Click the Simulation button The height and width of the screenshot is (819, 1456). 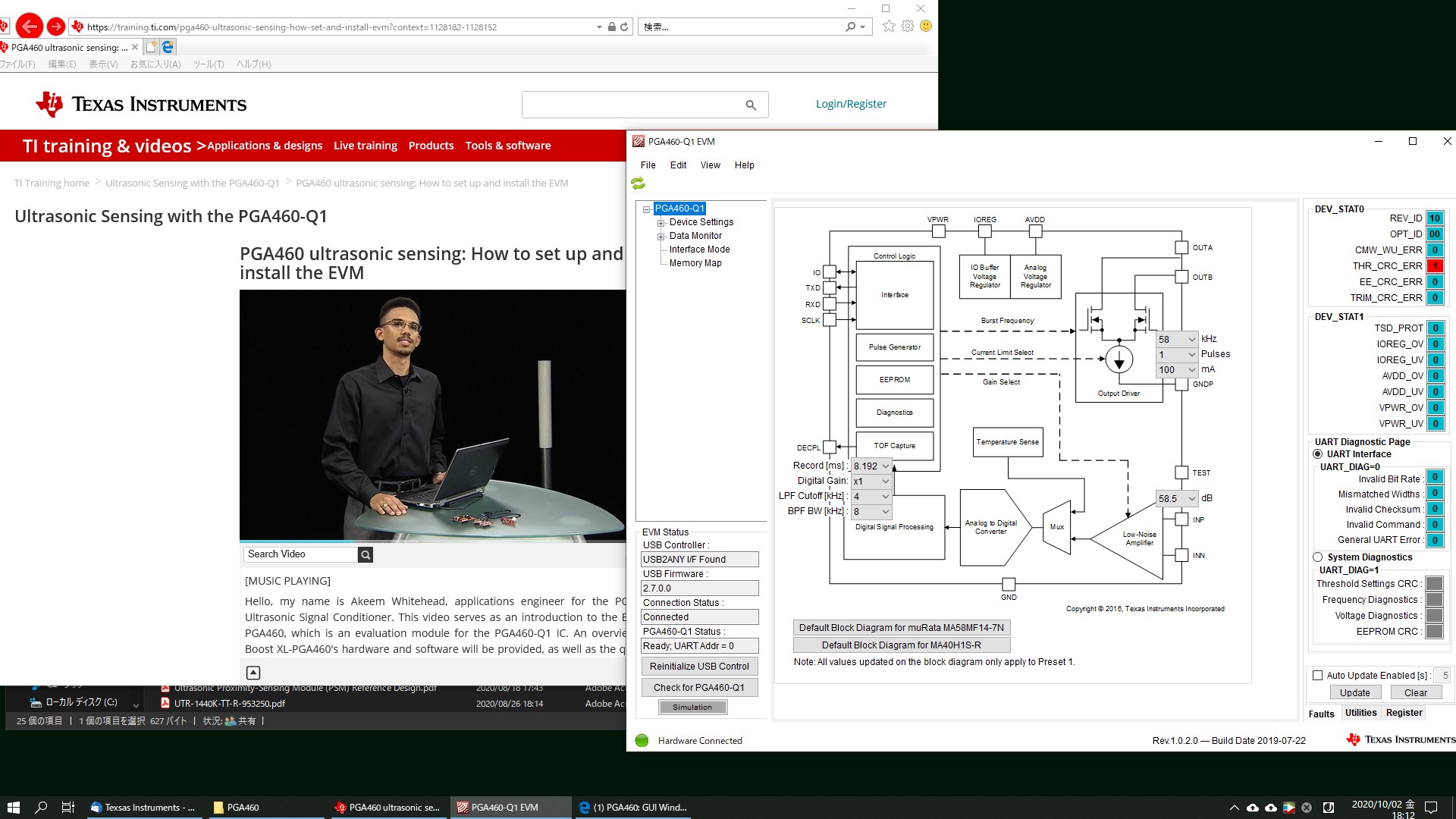pos(692,708)
